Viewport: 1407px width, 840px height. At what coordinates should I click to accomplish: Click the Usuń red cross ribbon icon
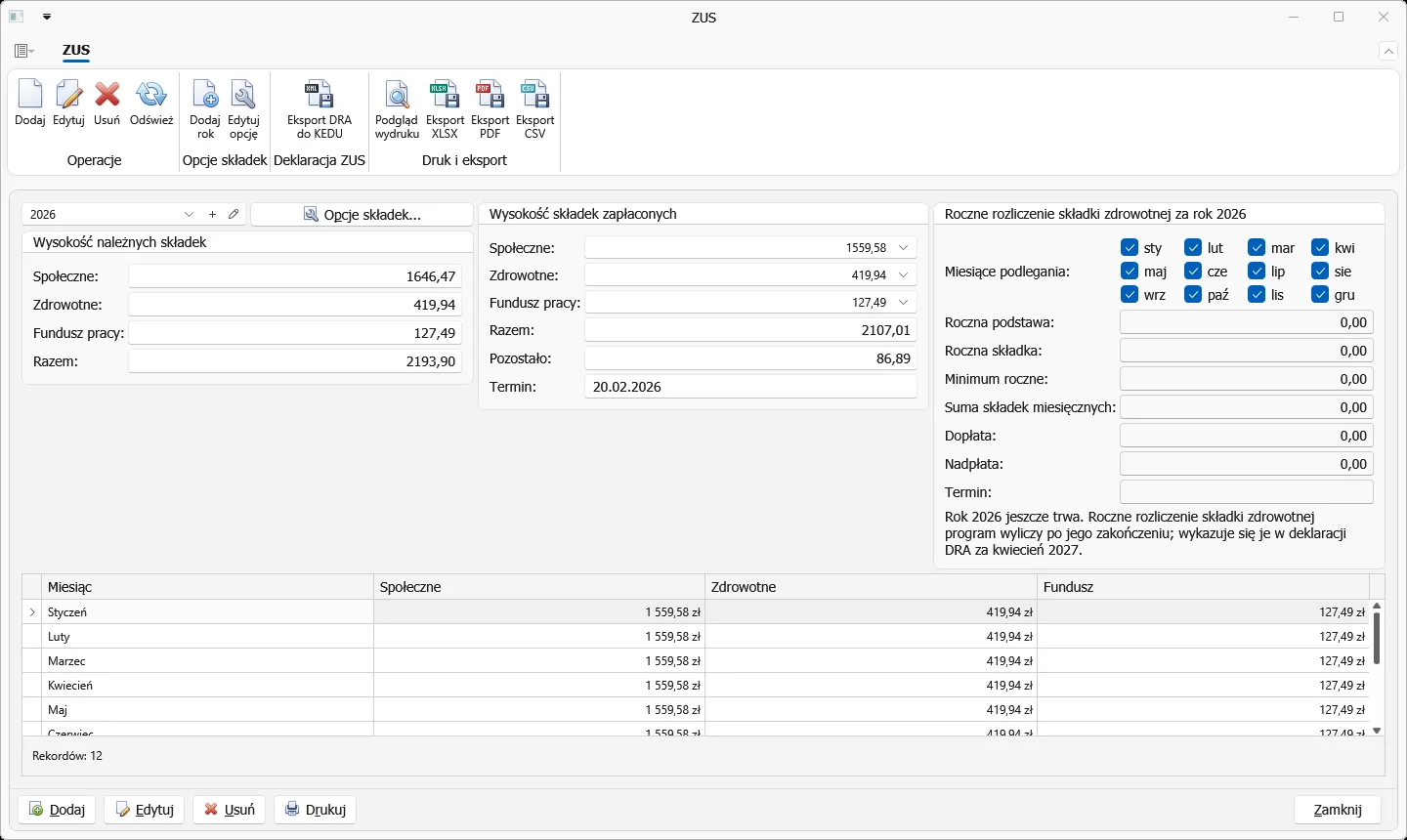coord(107,104)
